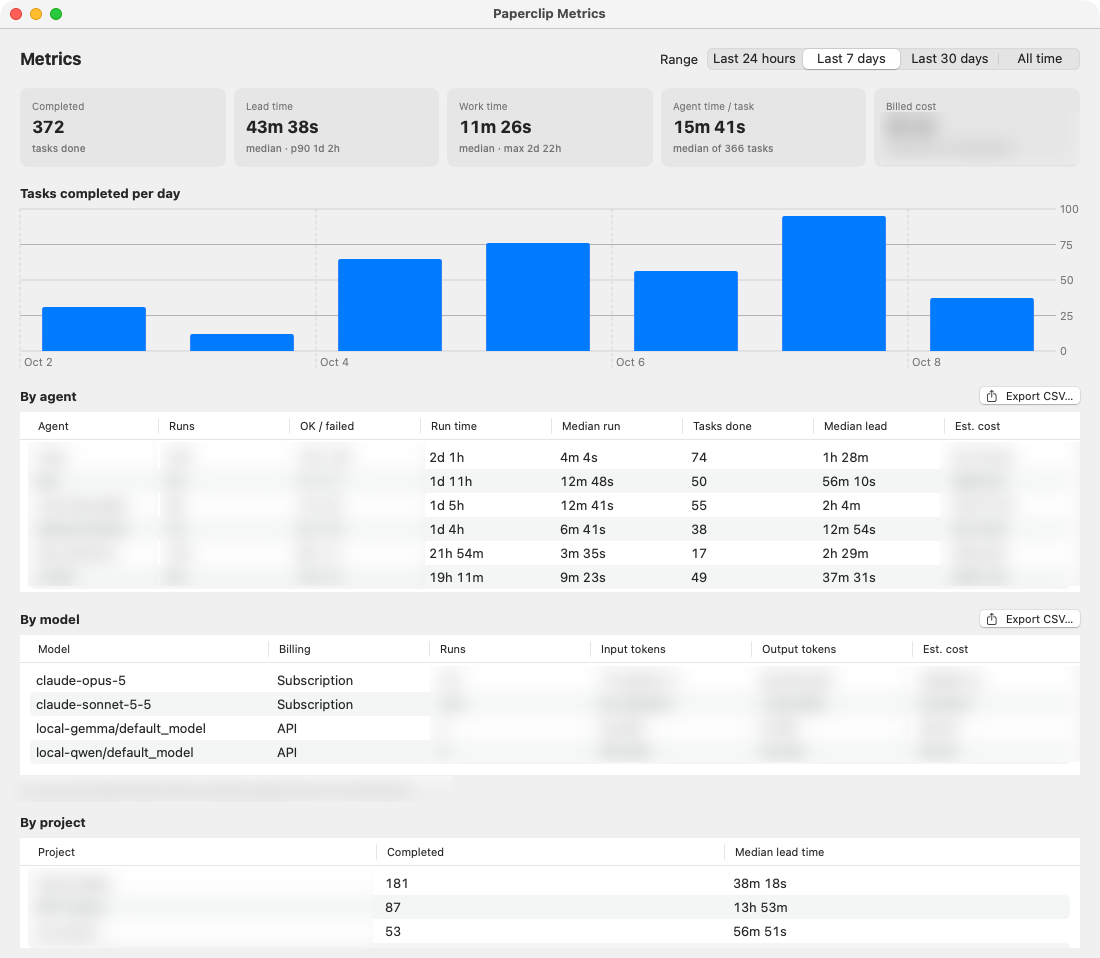Click the blurred Billed cost card

977,127
